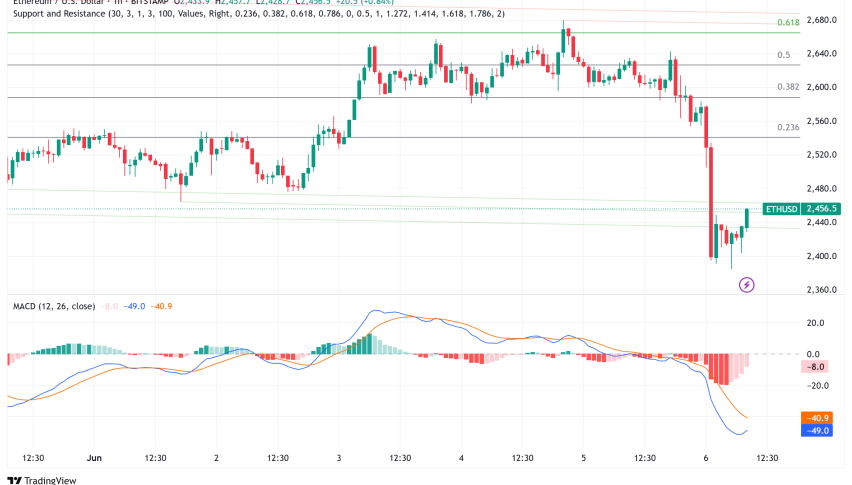Click the date label 3 on time axis
The image size is (852, 485).
tap(339, 458)
